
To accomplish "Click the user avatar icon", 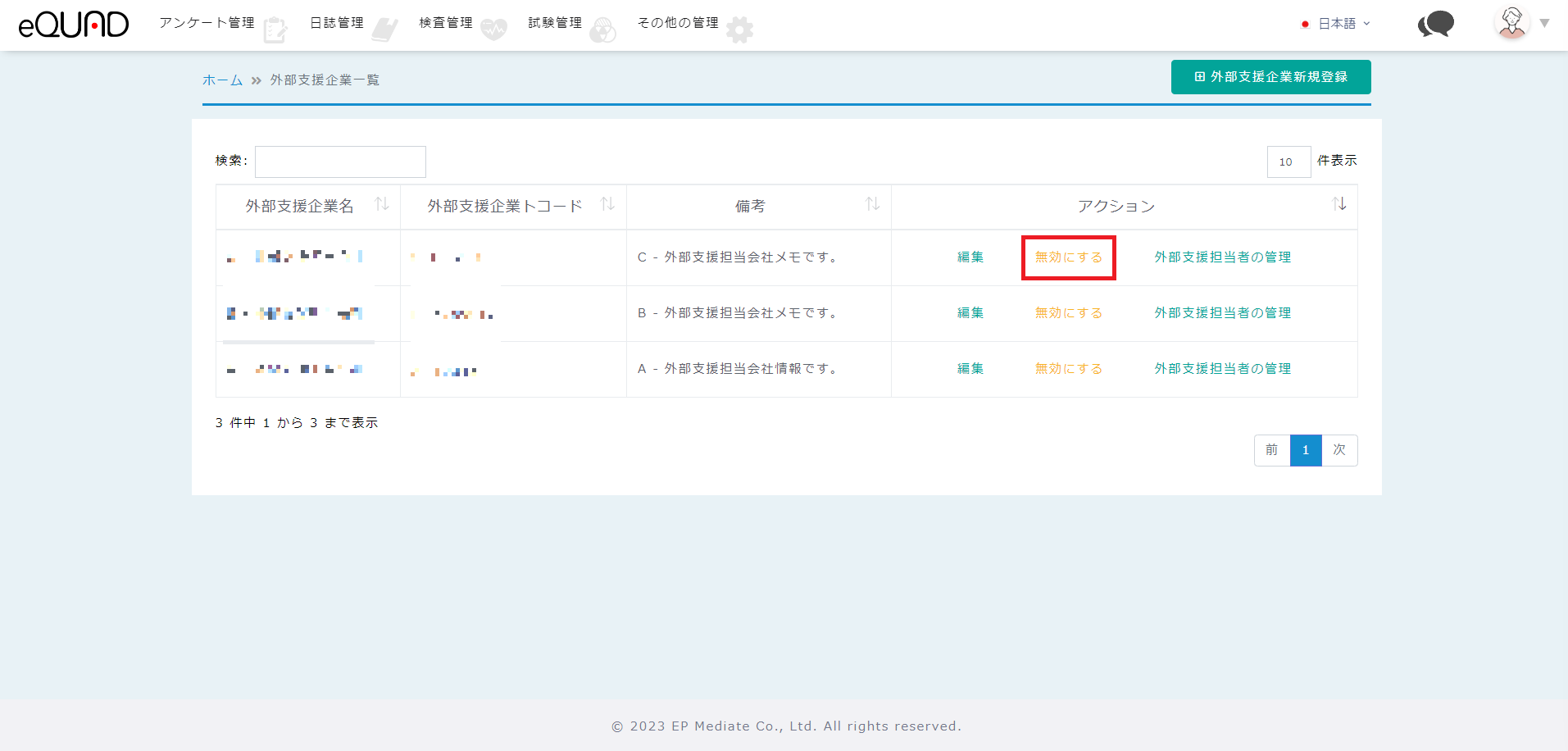I will (x=1511, y=23).
